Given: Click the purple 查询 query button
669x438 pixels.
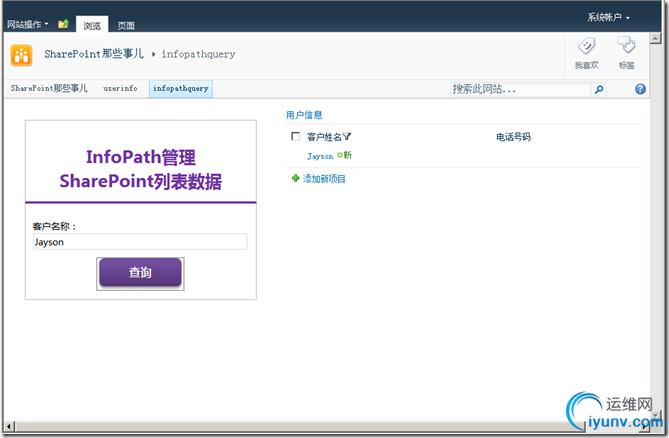Looking at the screenshot, I should (140, 273).
